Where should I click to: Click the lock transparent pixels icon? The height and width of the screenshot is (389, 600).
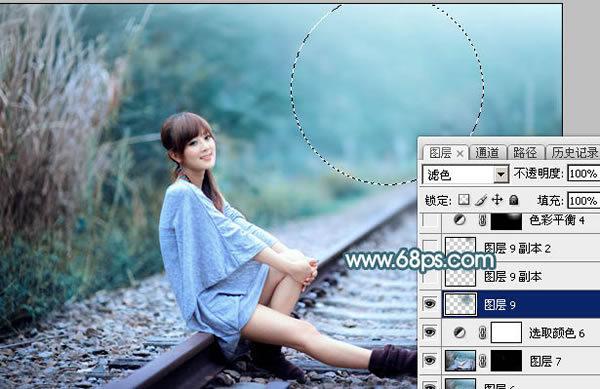pos(464,200)
